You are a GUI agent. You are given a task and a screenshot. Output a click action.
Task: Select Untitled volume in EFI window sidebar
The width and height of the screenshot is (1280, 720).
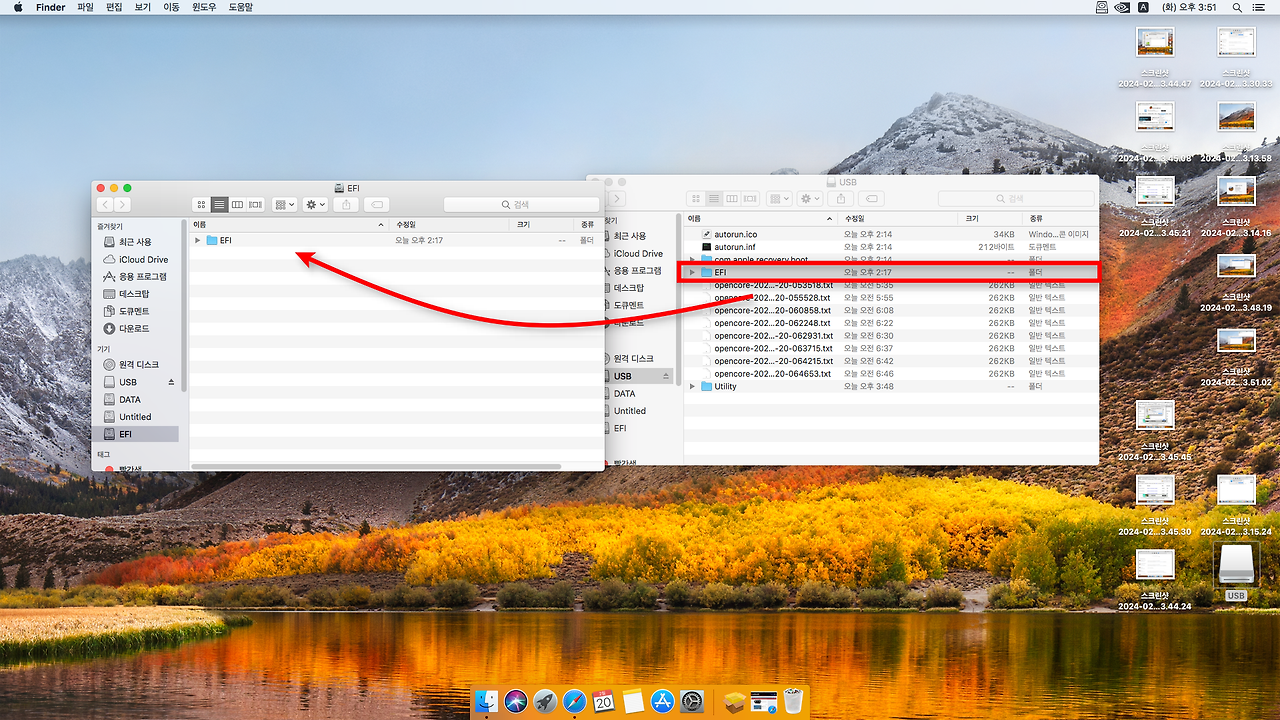tap(135, 417)
